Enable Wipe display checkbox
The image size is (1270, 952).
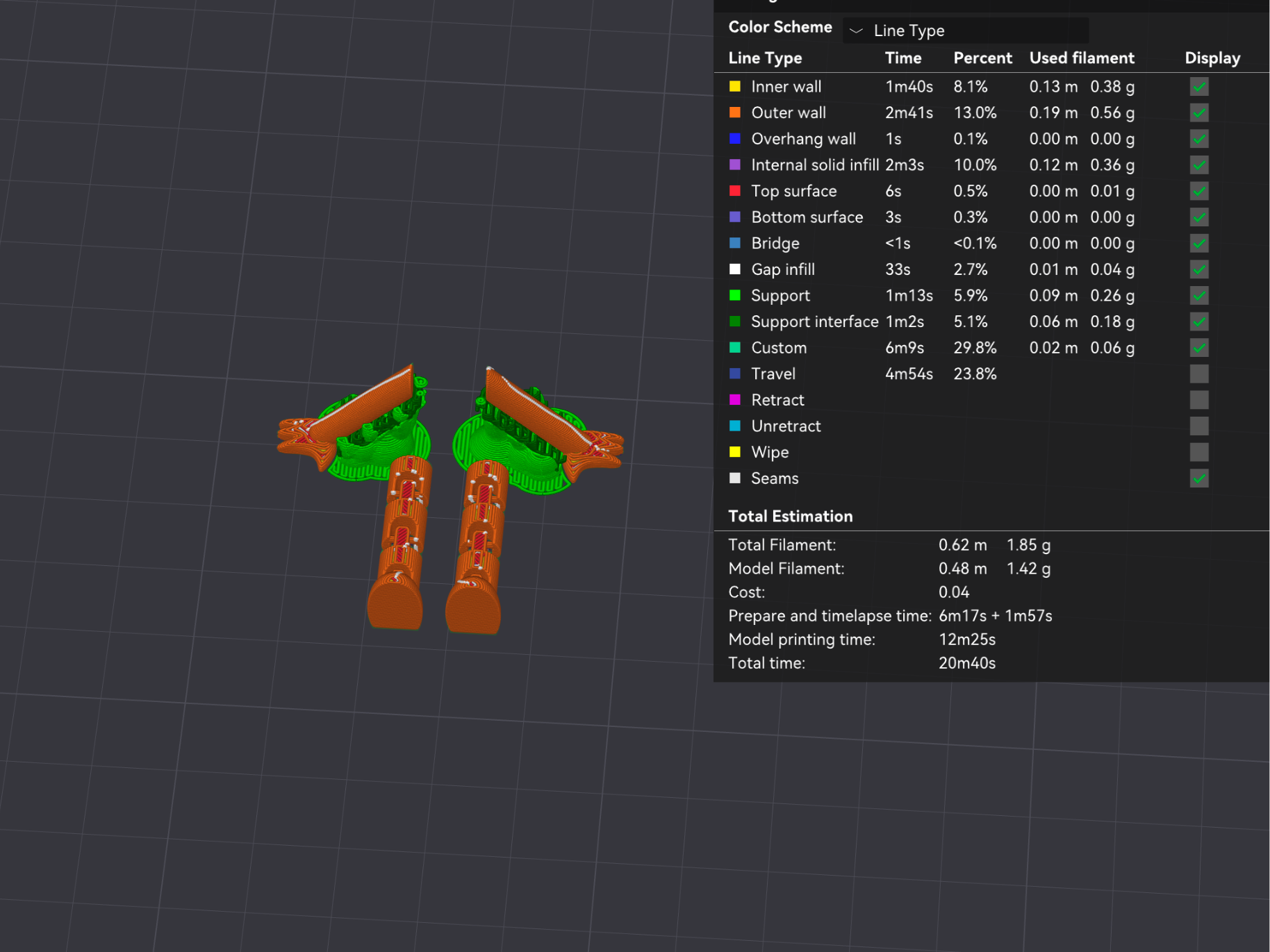1199,452
